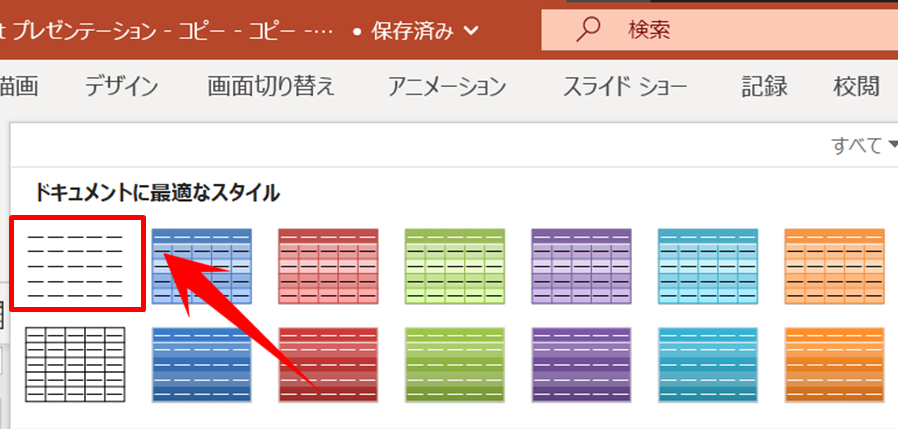Select the solid teal table style
The height and width of the screenshot is (429, 898).
coord(708,364)
